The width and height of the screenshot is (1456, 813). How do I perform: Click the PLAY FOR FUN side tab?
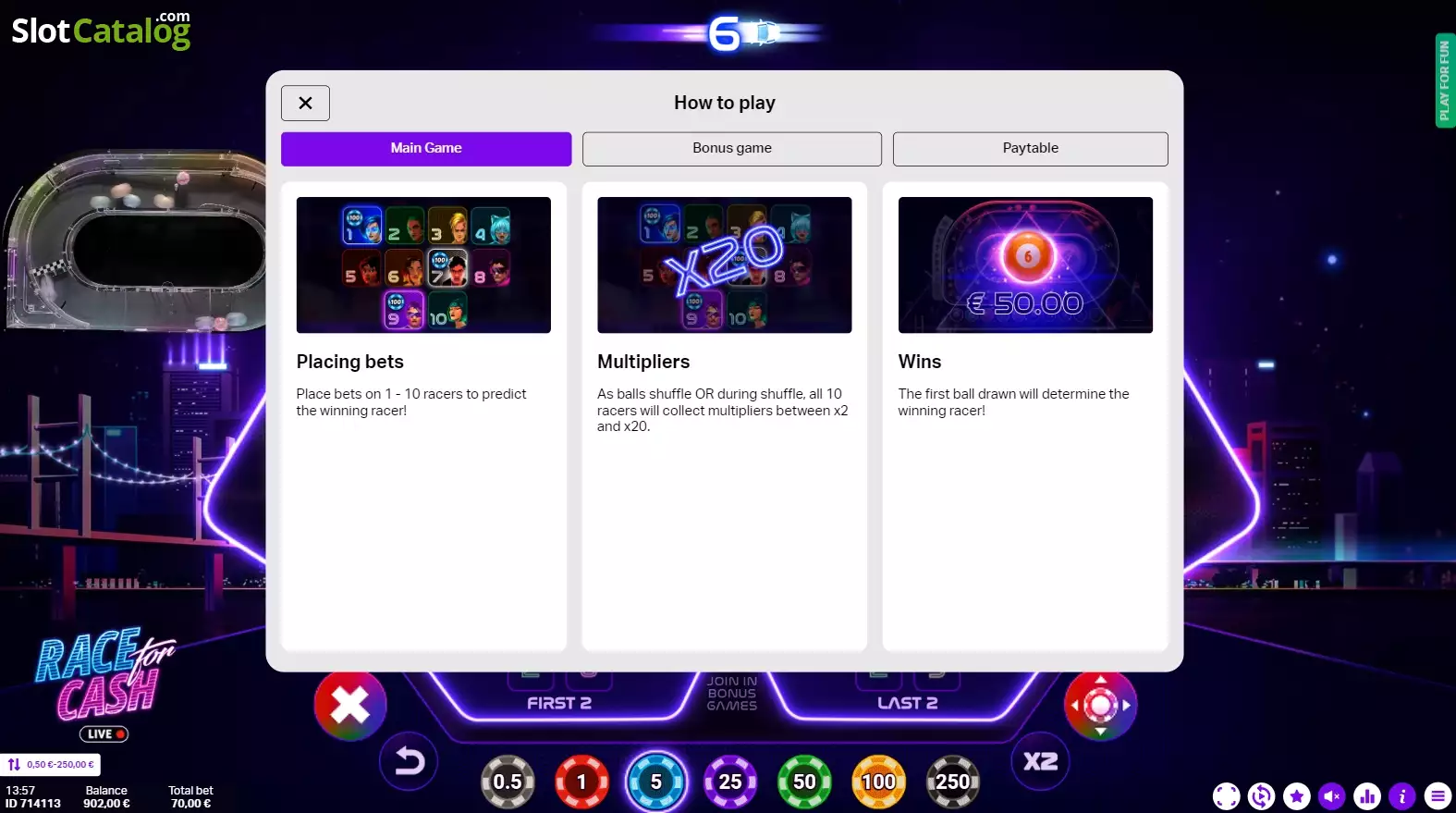pos(1444,80)
